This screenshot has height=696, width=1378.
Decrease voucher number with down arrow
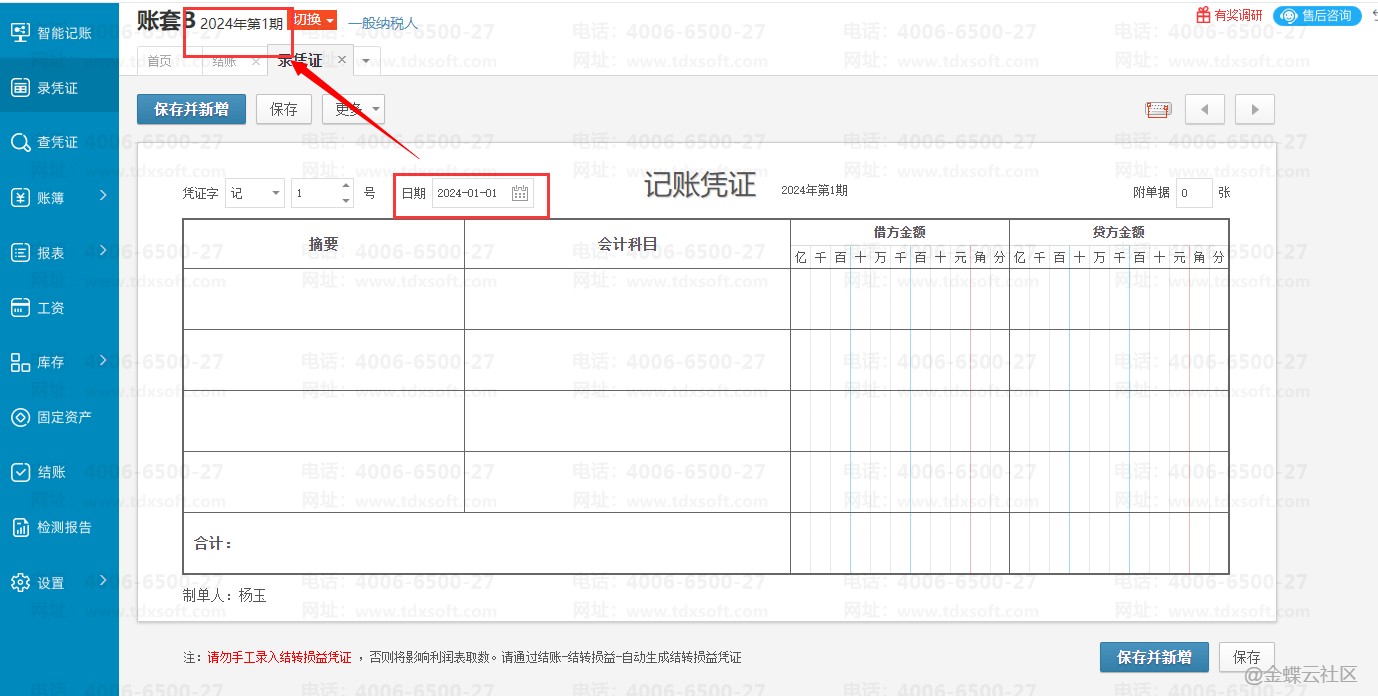click(346, 201)
